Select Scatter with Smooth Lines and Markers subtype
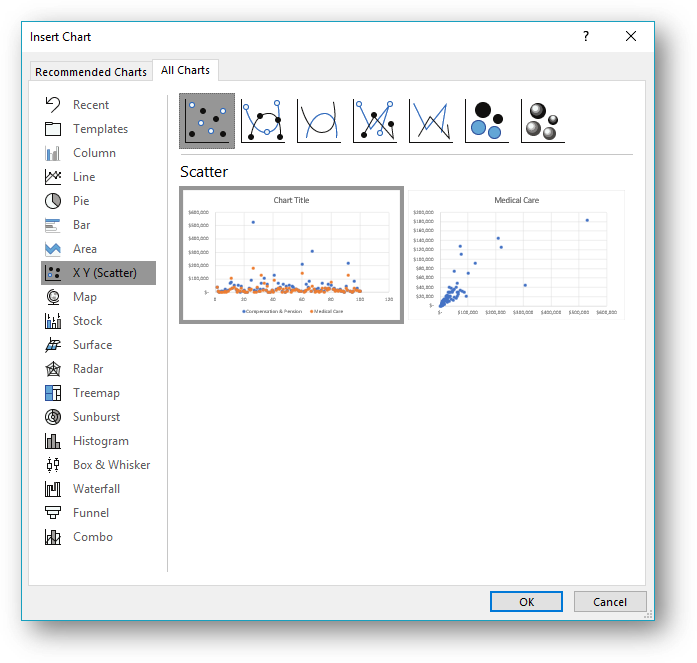697x663 pixels. pyautogui.click(x=263, y=121)
